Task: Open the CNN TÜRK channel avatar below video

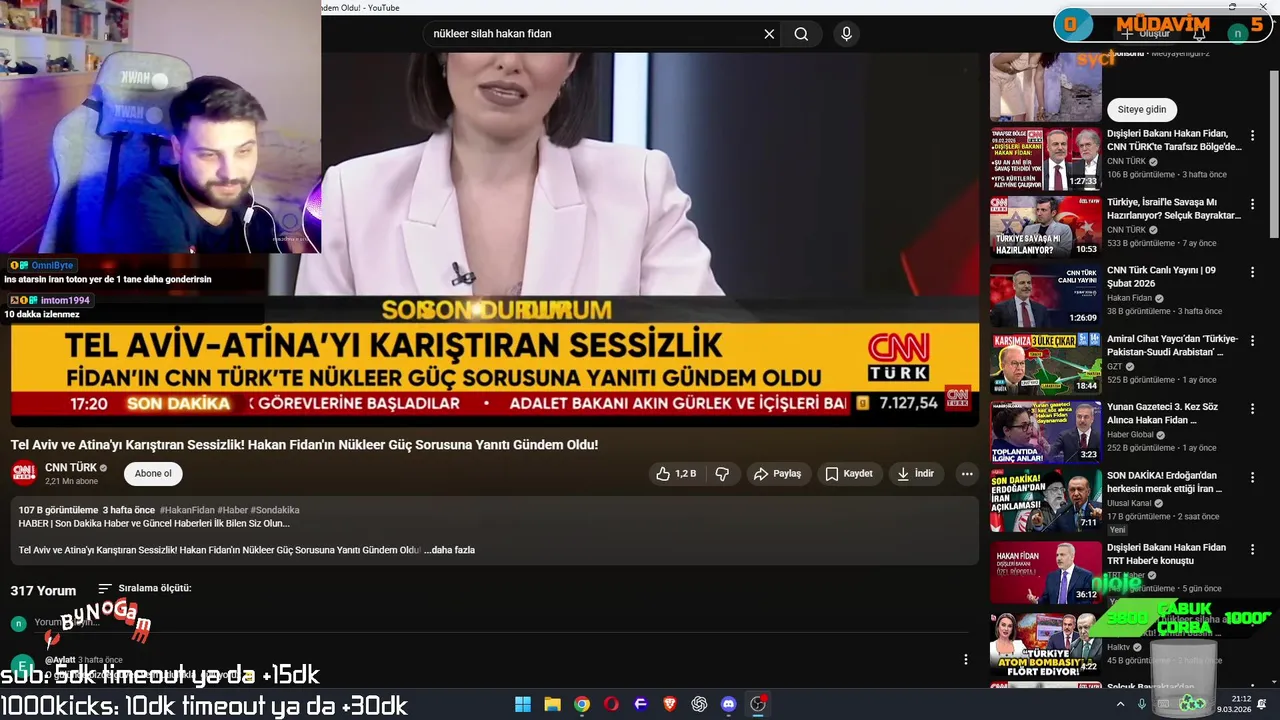Action: tap(24, 473)
